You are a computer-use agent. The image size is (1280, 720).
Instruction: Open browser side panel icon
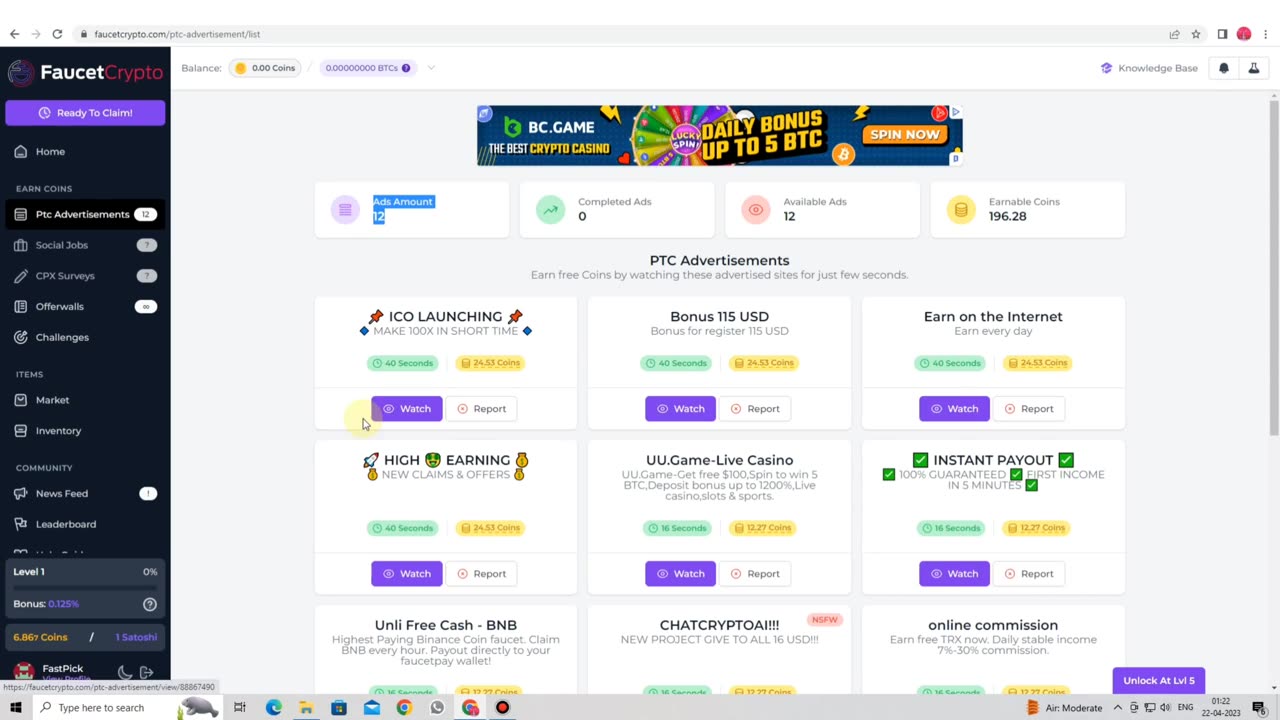(x=1222, y=34)
